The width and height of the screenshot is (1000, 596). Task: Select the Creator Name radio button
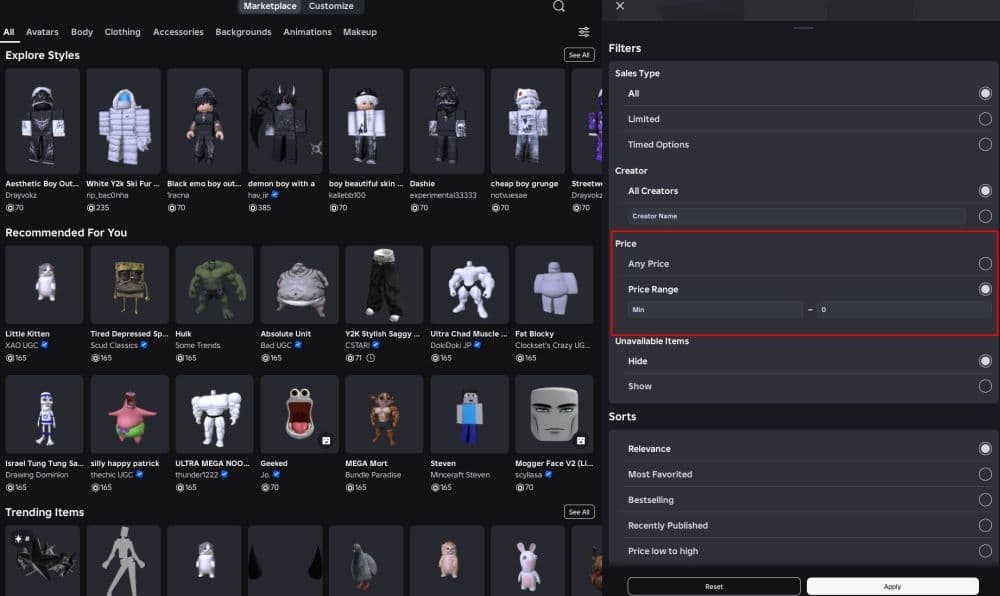pyautogui.click(x=985, y=216)
